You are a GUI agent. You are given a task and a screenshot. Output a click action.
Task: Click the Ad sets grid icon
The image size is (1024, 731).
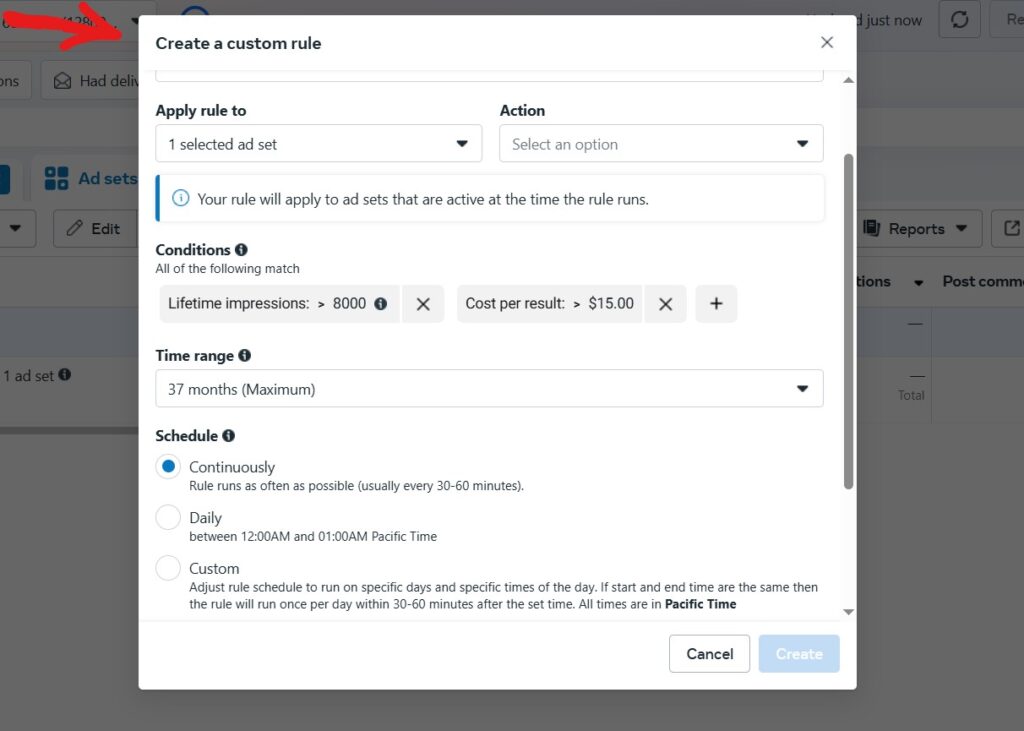(56, 178)
